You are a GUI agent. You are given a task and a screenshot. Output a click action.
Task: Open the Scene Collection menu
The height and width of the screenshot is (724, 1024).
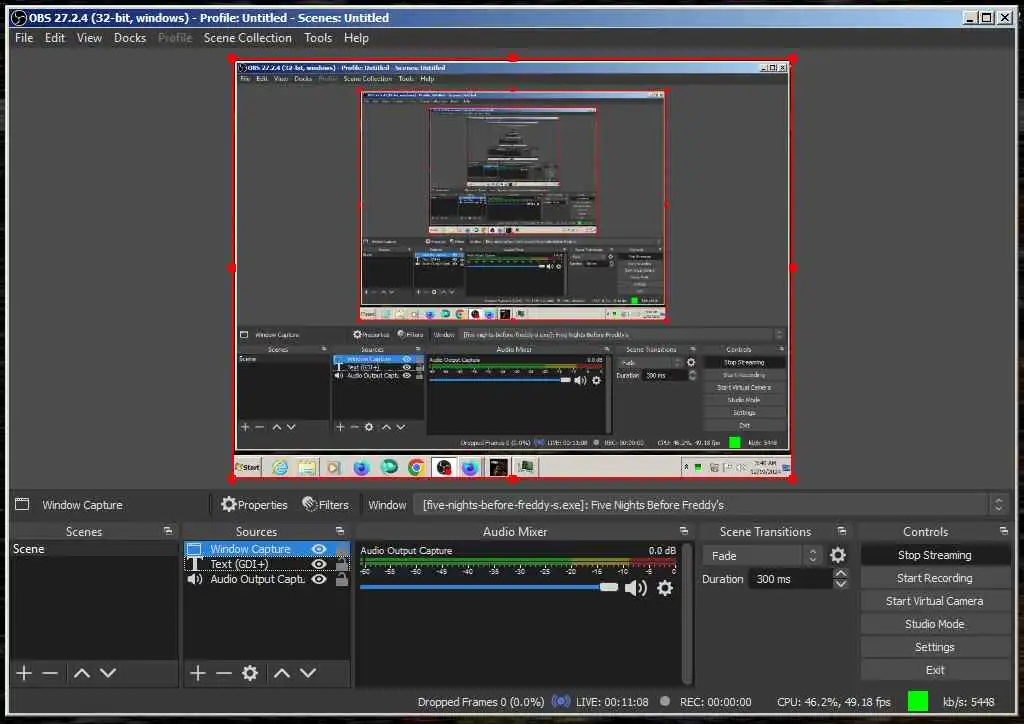coord(248,38)
